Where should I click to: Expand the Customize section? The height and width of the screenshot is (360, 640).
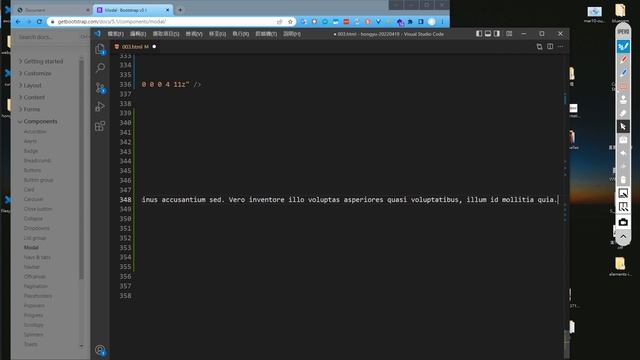35,73
